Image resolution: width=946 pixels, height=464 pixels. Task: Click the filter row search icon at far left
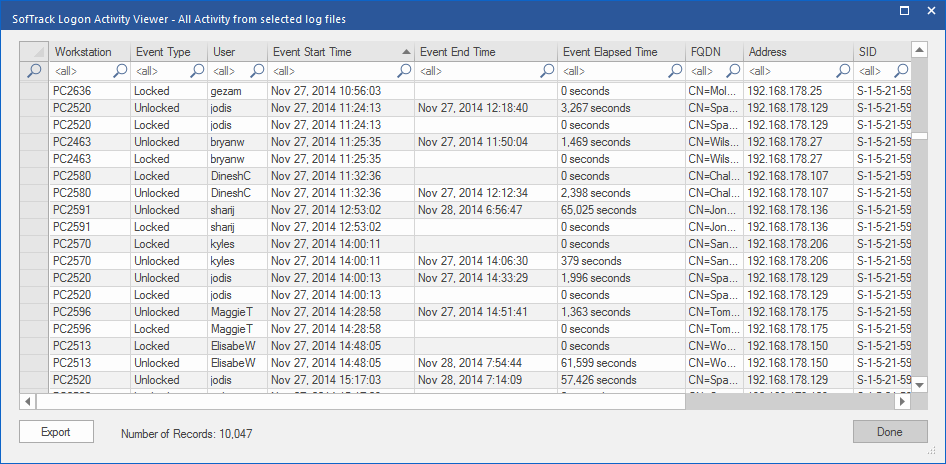pos(34,71)
